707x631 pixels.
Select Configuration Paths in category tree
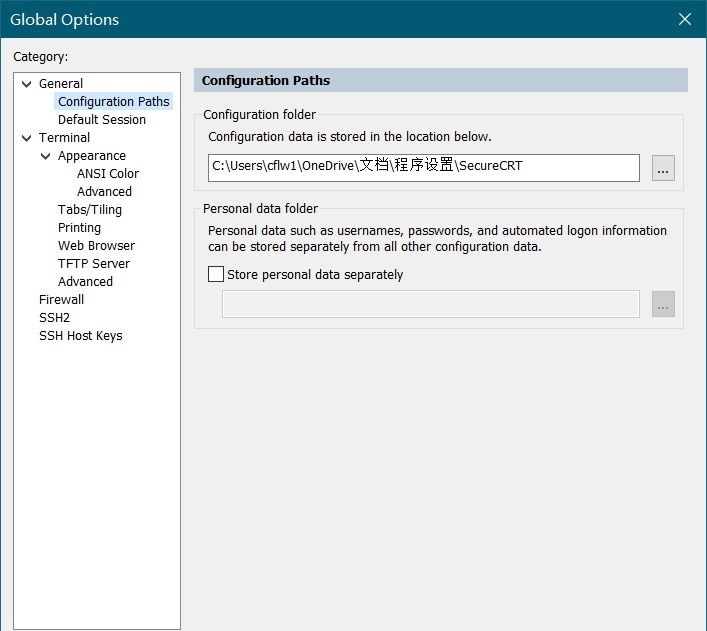pos(114,101)
